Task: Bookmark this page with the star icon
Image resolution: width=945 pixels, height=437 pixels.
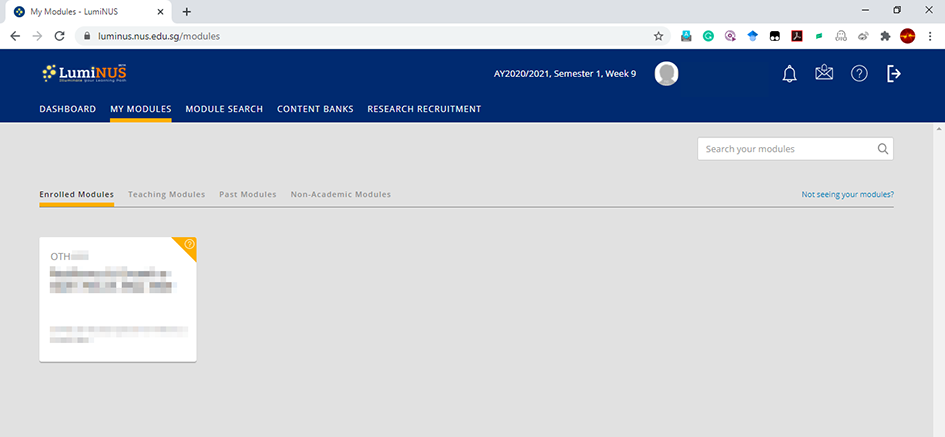Action: point(658,36)
